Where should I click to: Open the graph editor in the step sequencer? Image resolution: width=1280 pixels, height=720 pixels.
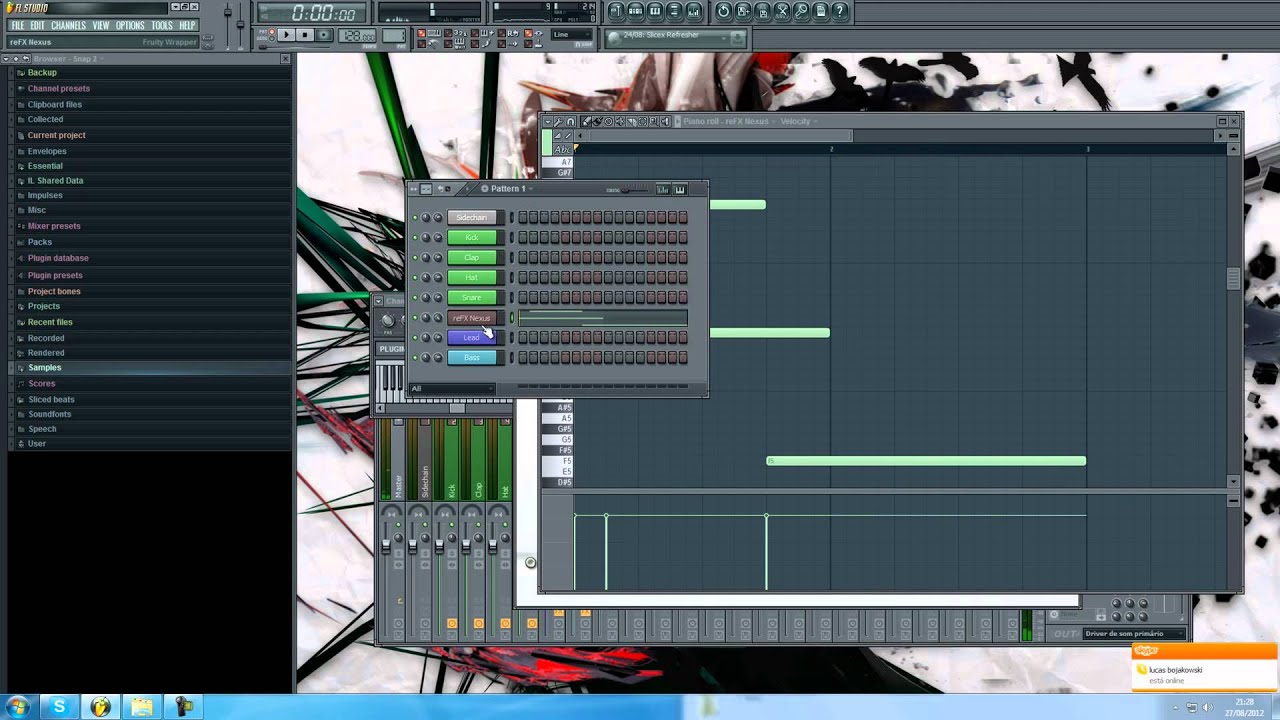pos(662,189)
